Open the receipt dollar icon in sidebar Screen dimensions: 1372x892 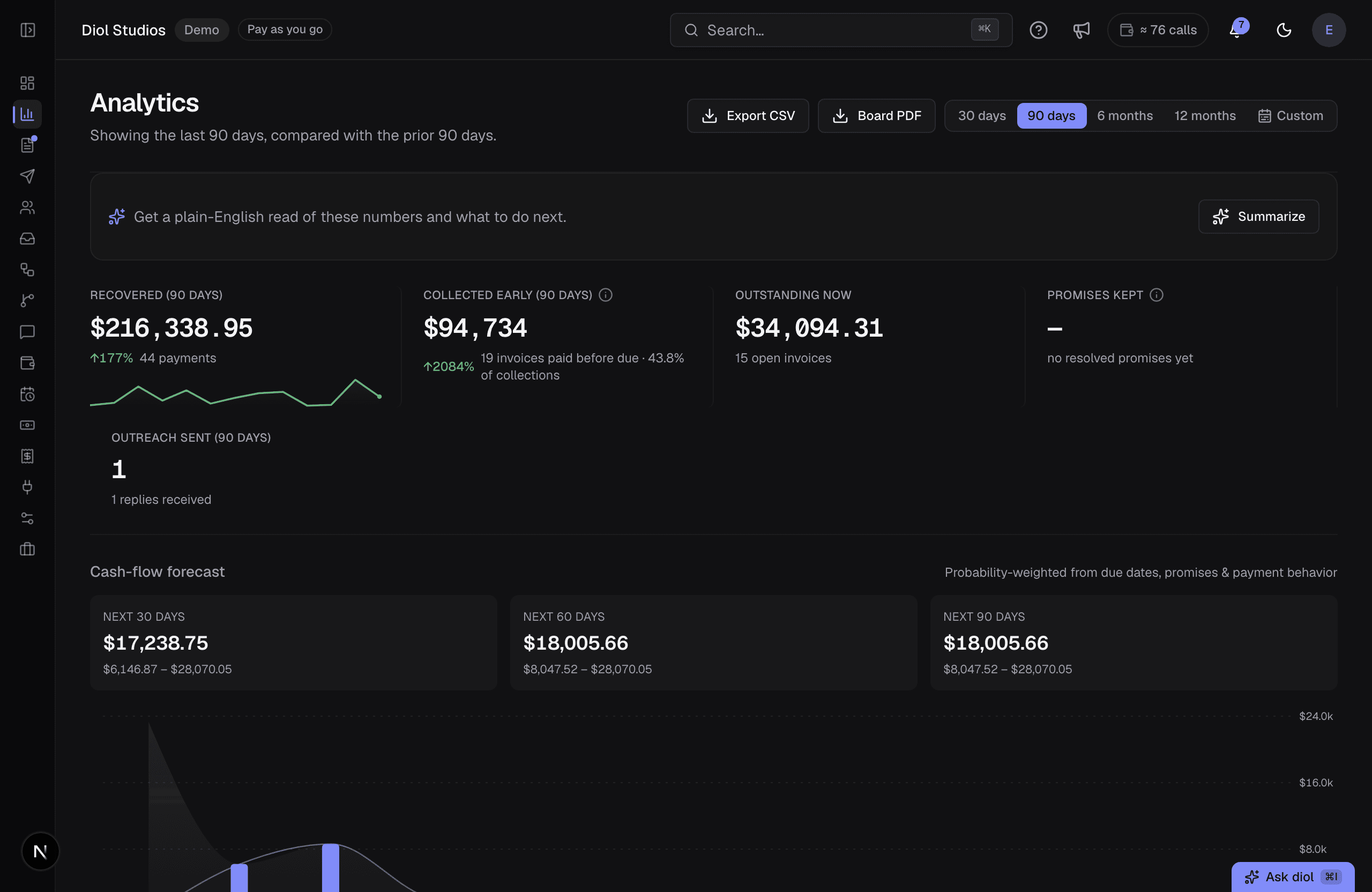point(27,456)
